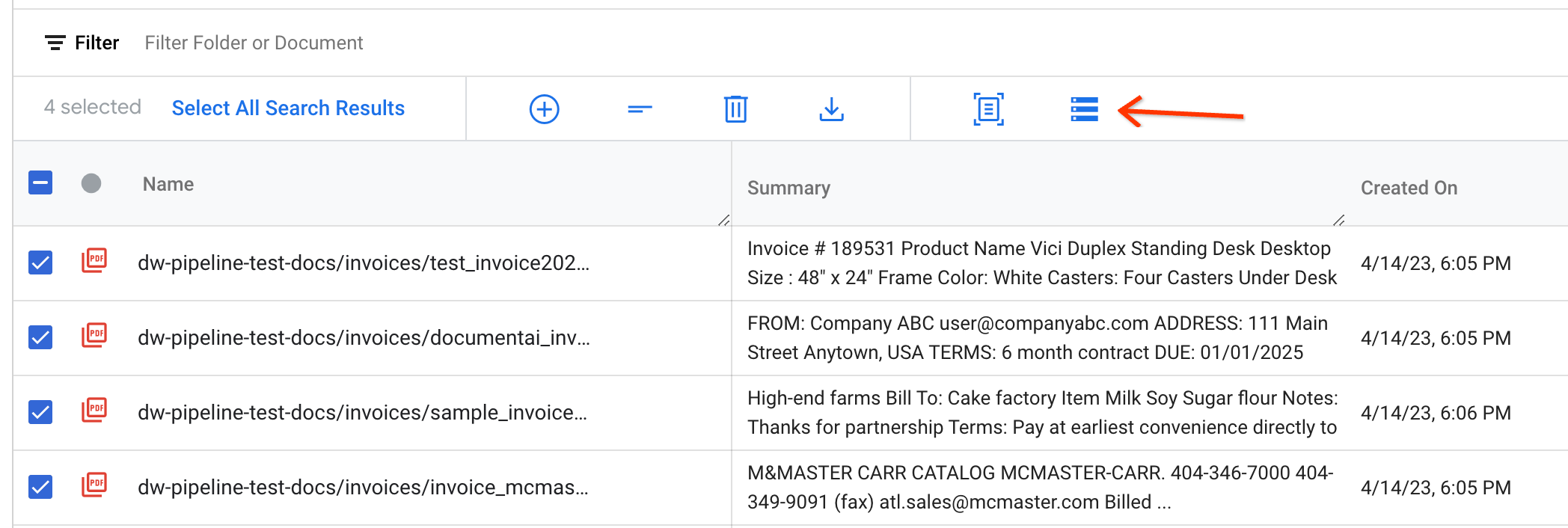The image size is (1568, 528).
Task: Uncheck the documentai_inv row checkbox
Action: click(40, 337)
